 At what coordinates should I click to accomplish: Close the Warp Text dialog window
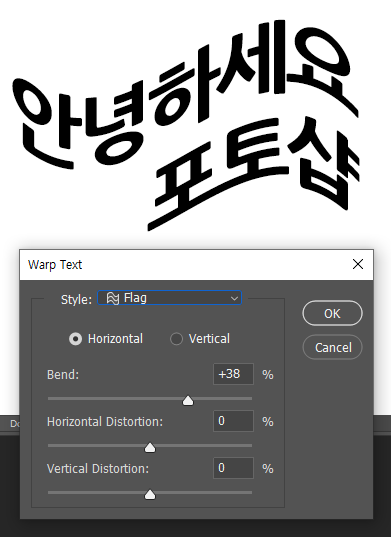pos(358,264)
